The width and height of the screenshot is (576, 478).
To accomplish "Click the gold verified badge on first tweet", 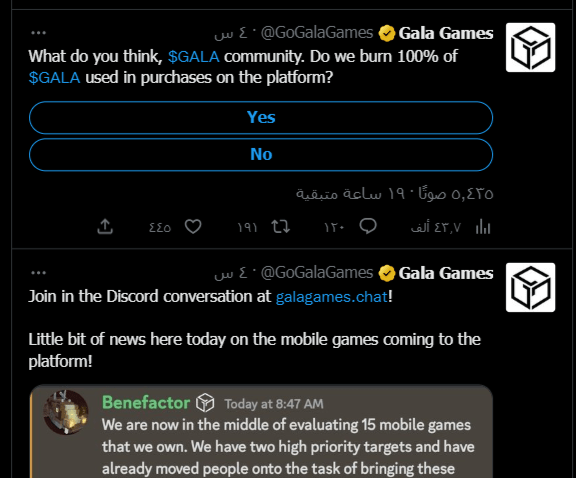I will (x=387, y=33).
